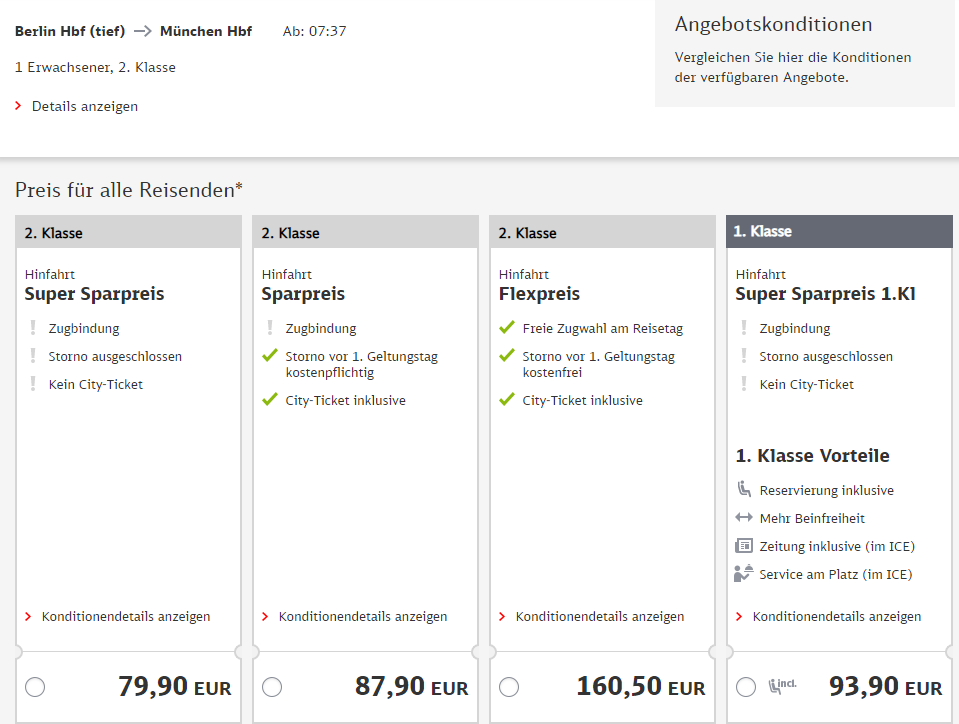Click the 1. Klasse Vorteile heading
This screenshot has height=724, width=959.
(x=813, y=456)
